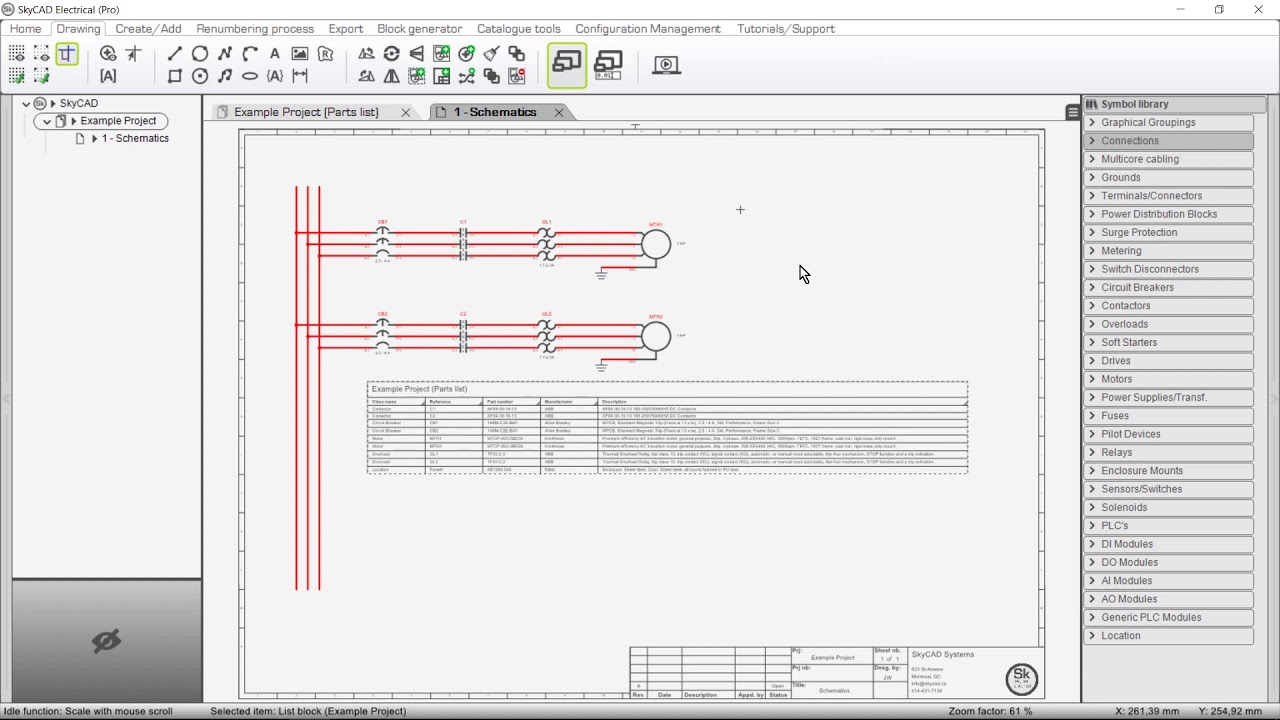Open the hamburger menu beside Symbol library
Image resolution: width=1280 pixels, height=720 pixels.
click(1073, 112)
